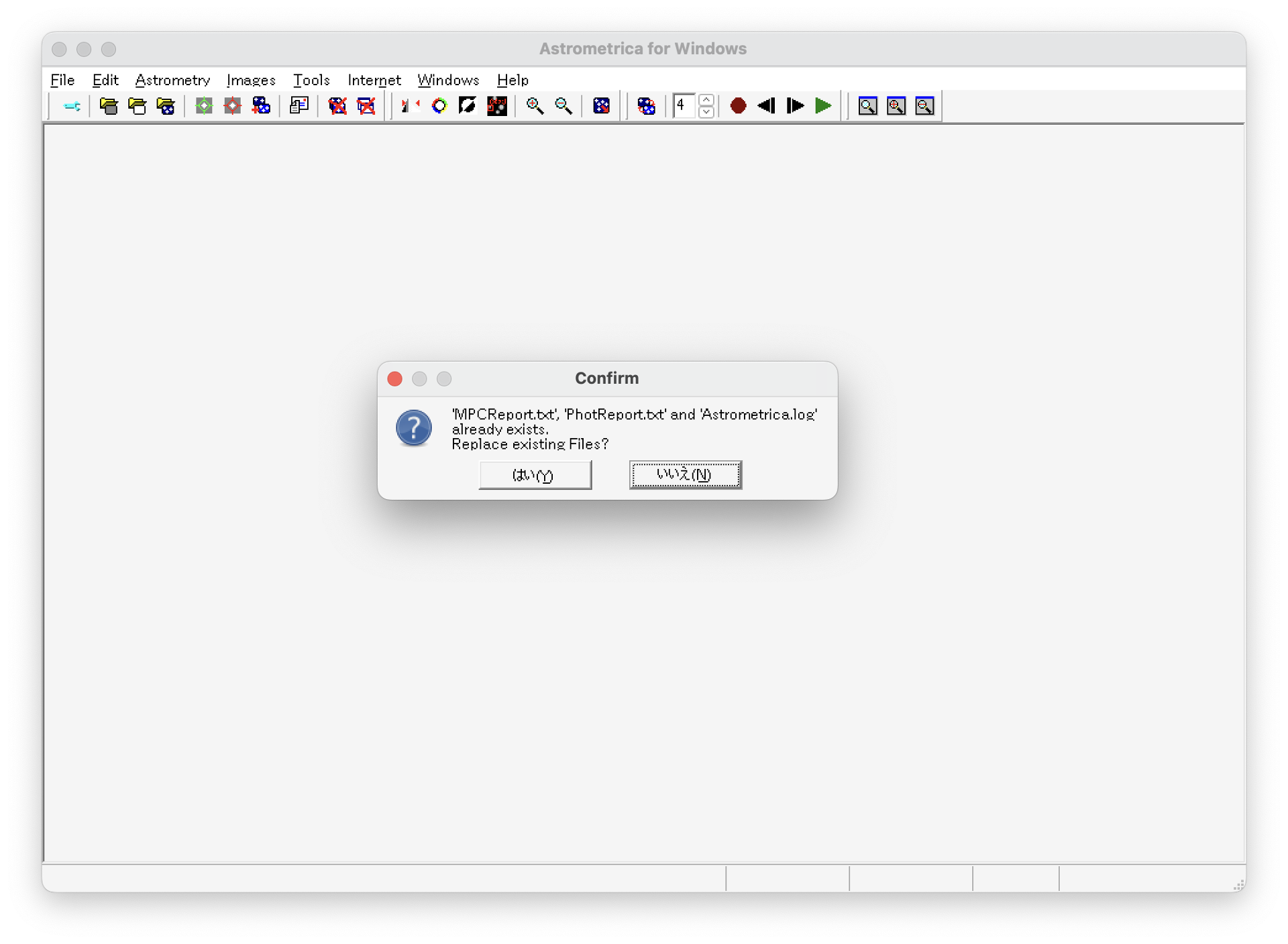Click the Load Images folder icon
The image size is (1288, 944).
point(109,106)
